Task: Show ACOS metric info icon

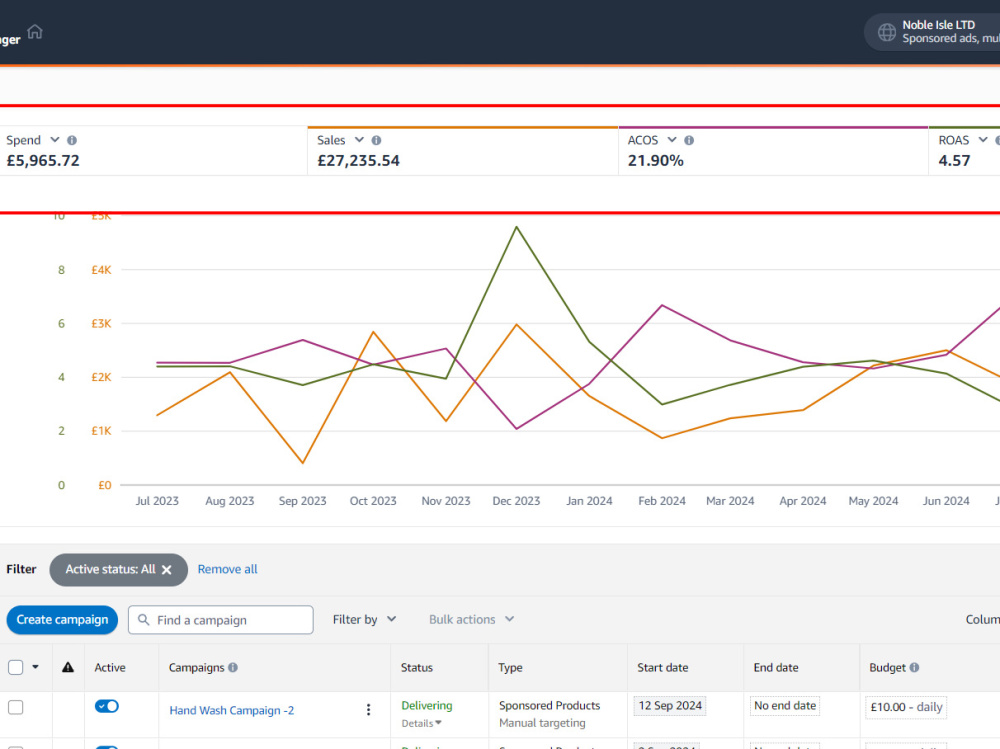Action: [689, 140]
